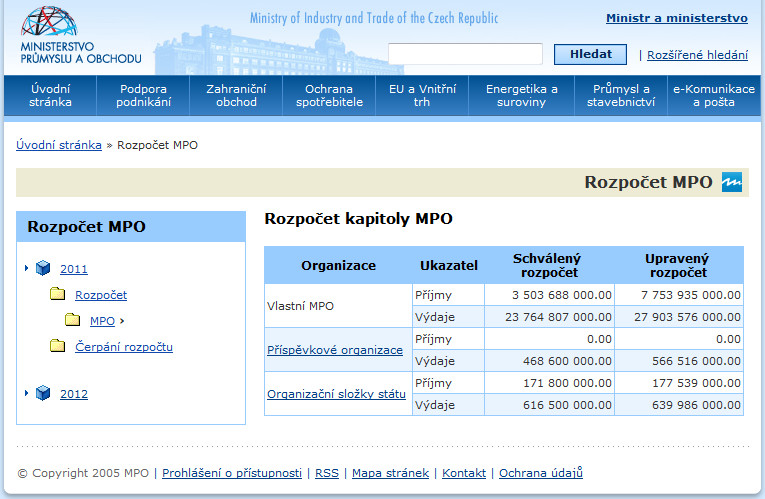Open Příspěvkové organizace link in table
765x499 pixels.
(x=334, y=350)
